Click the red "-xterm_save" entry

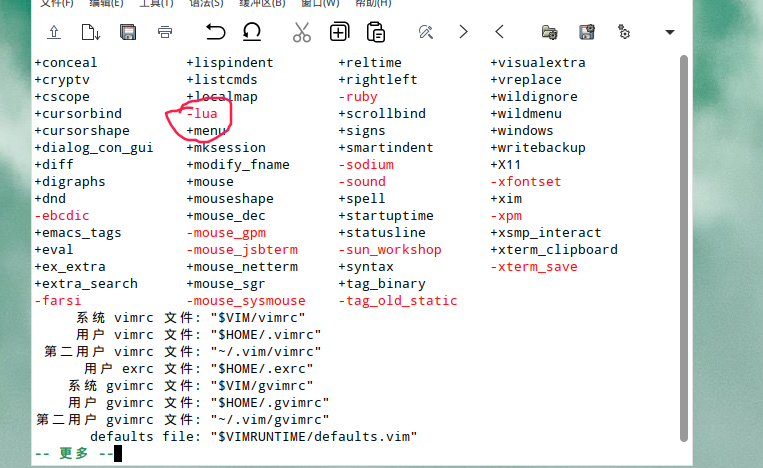(534, 267)
